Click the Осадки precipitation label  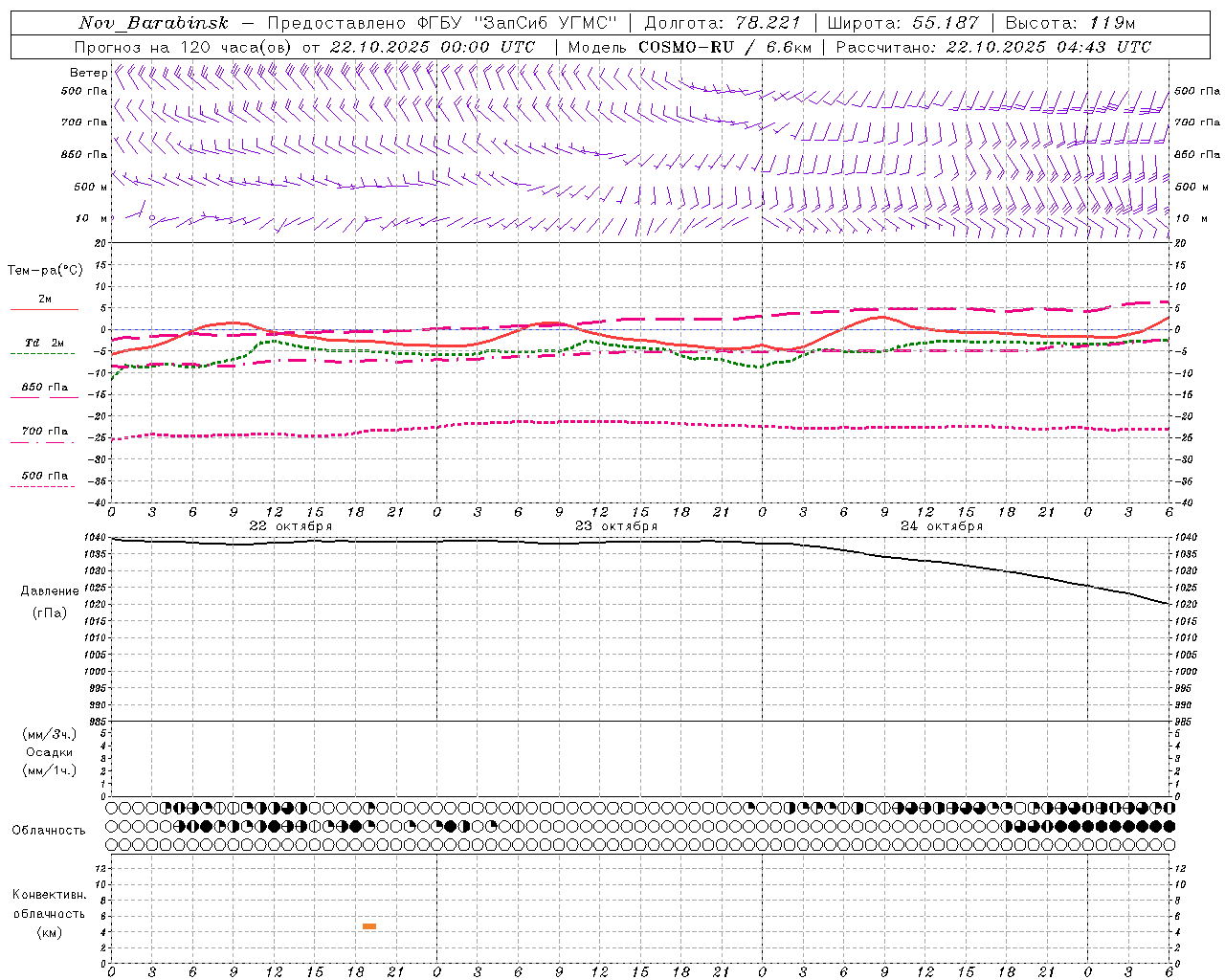click(x=50, y=752)
